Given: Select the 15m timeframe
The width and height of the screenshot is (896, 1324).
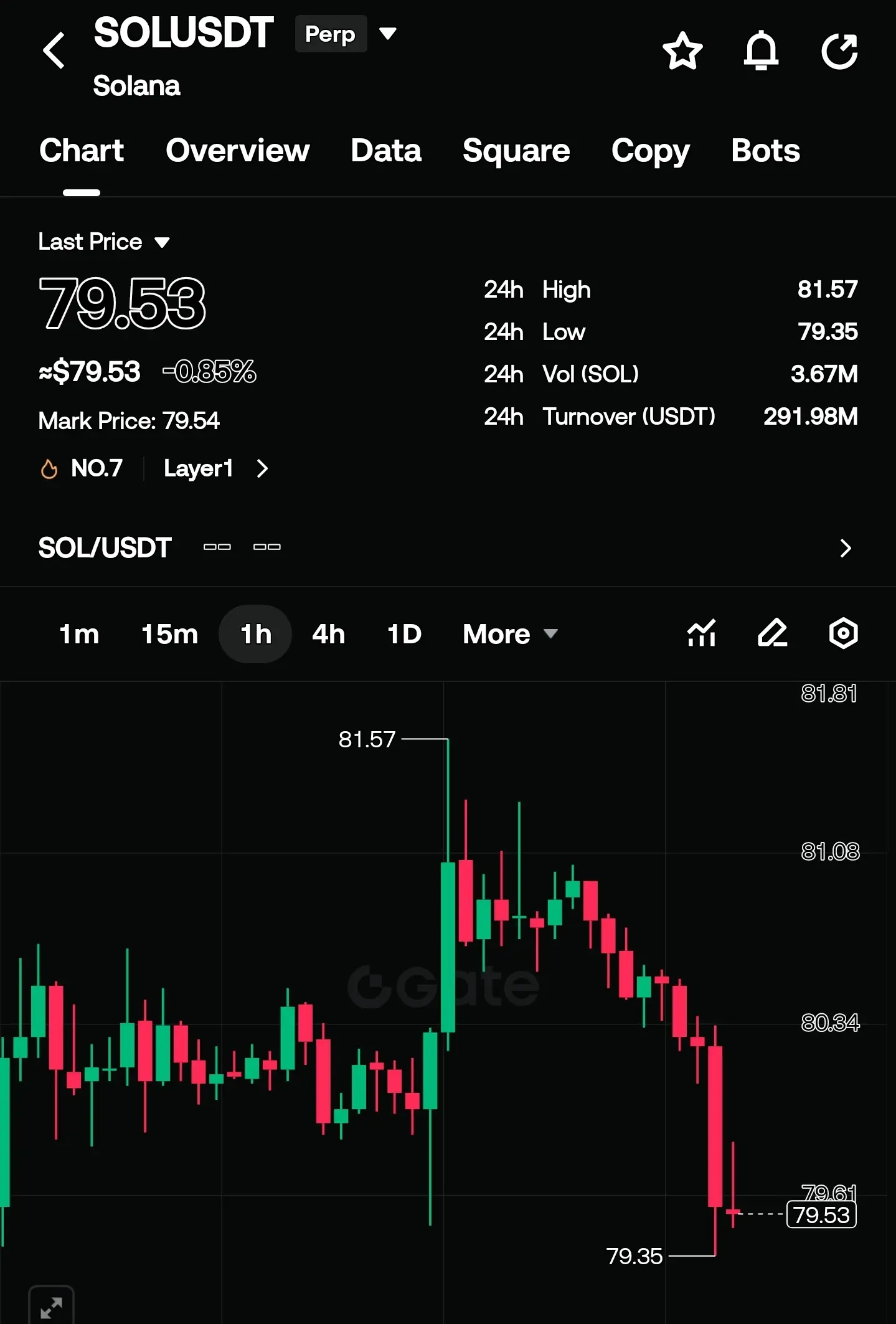Looking at the screenshot, I should 170,635.
